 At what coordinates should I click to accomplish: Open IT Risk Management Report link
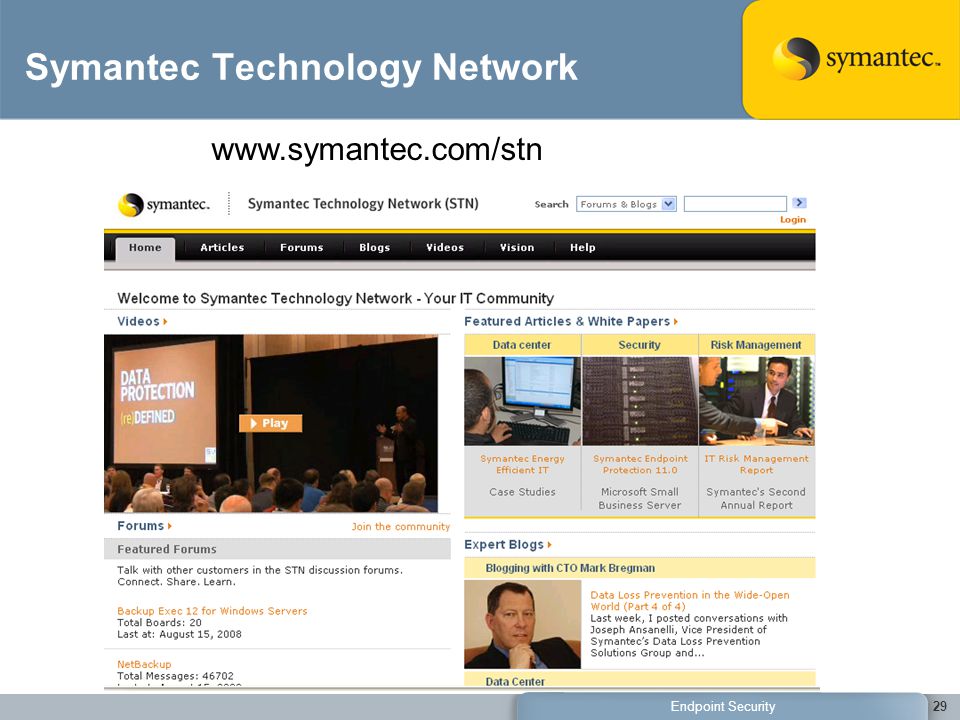pos(756,465)
